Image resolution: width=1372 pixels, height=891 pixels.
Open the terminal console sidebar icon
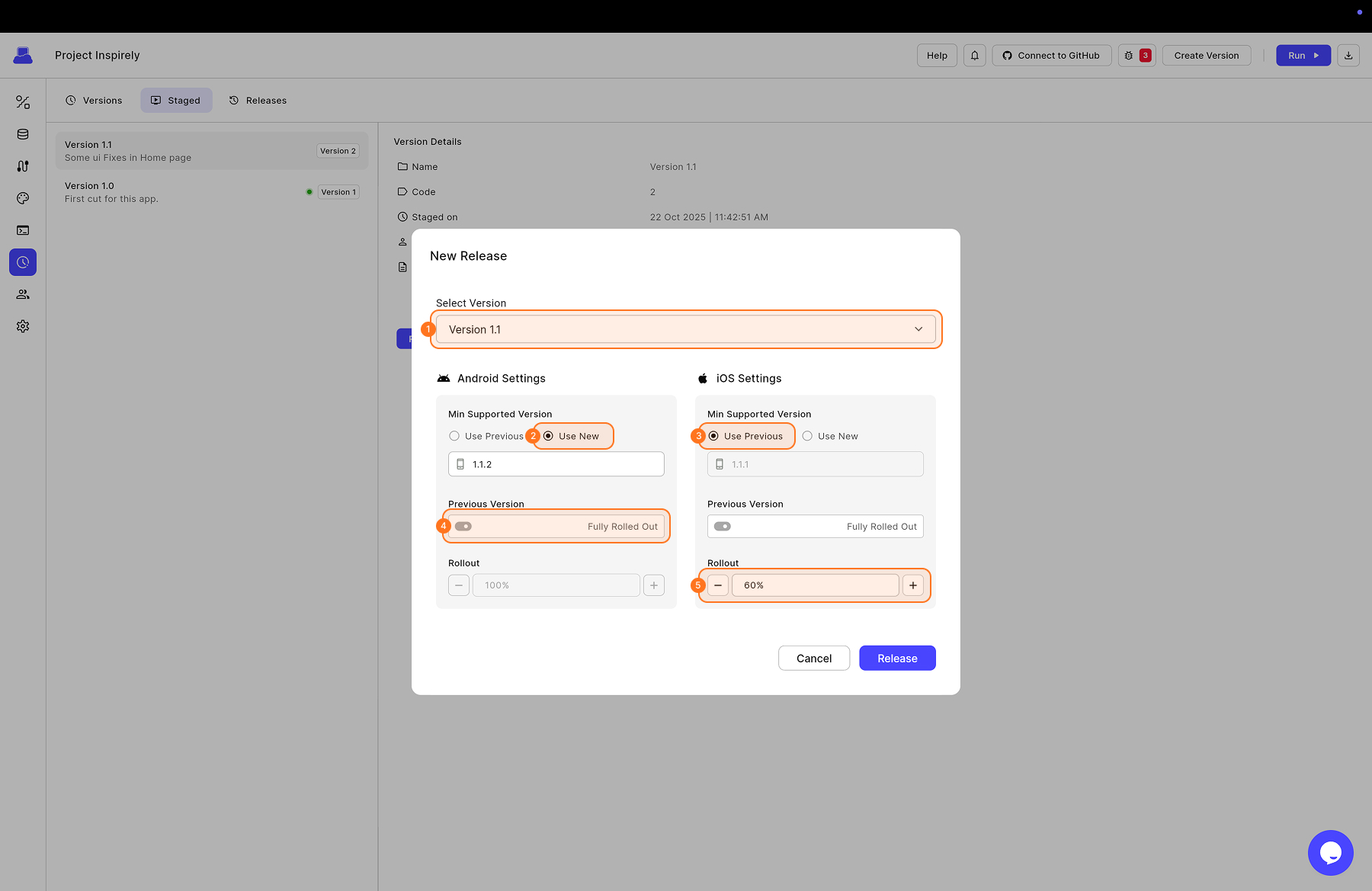[x=23, y=230]
